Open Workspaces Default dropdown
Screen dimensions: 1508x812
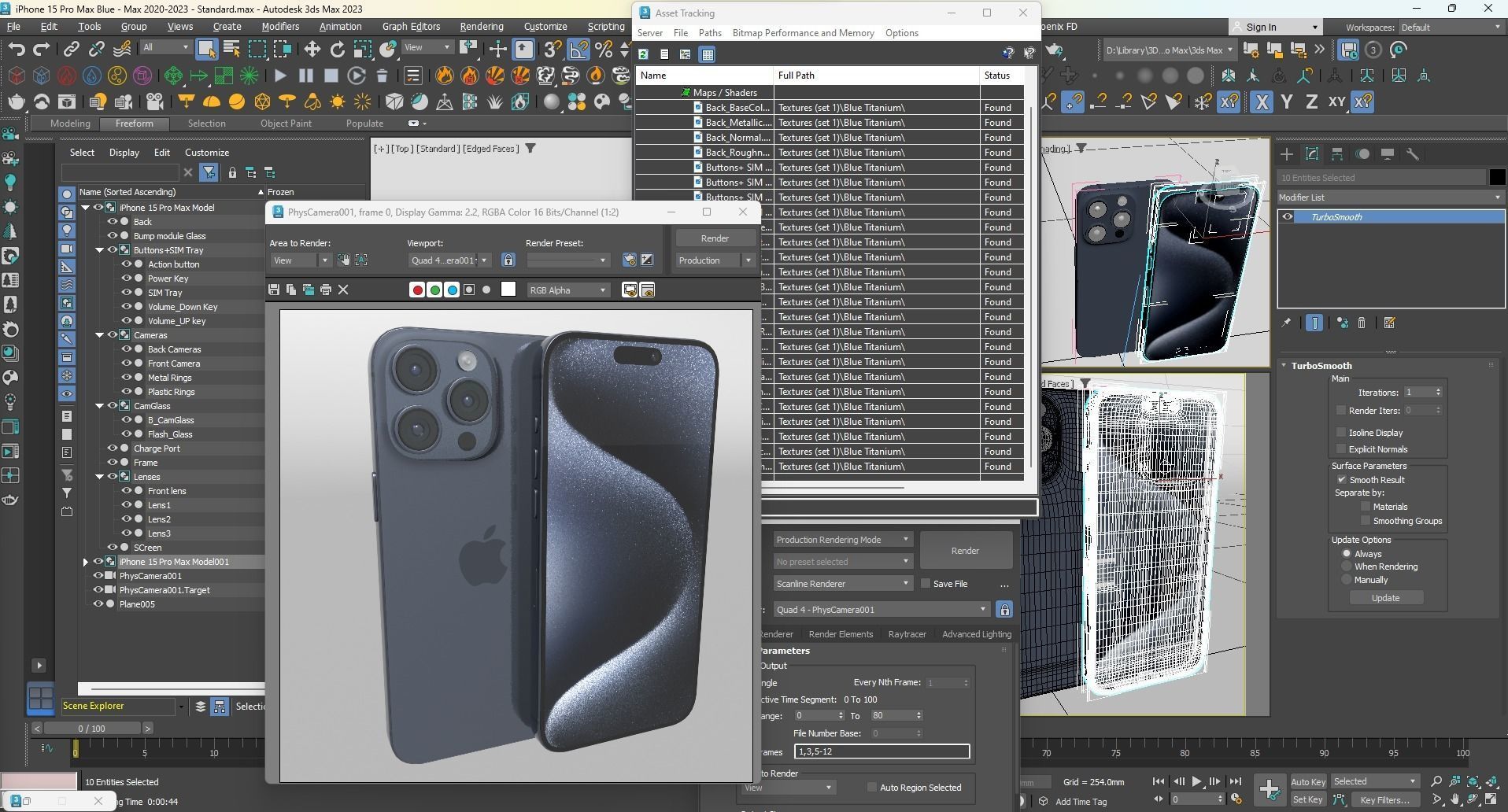[1451, 28]
